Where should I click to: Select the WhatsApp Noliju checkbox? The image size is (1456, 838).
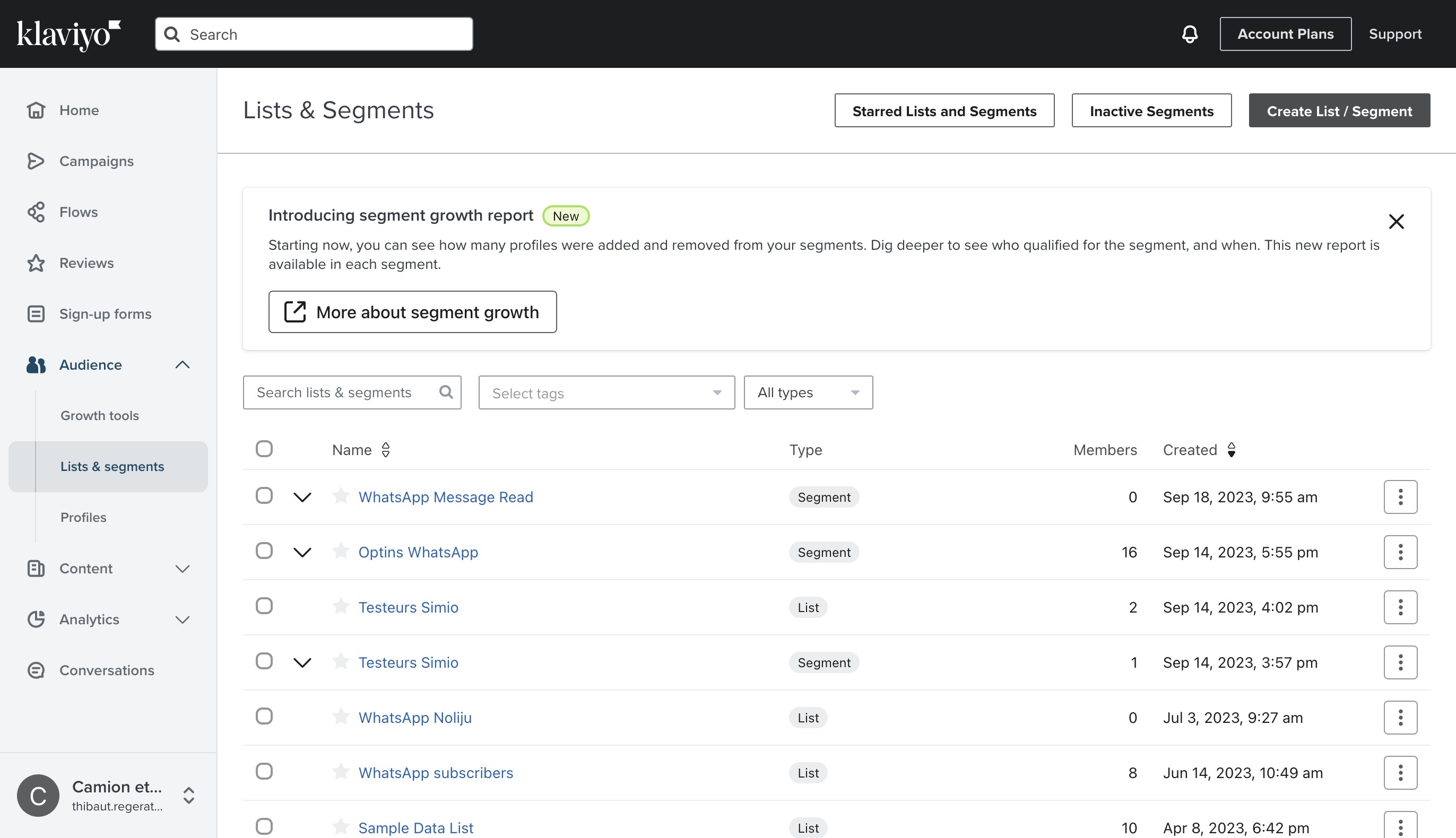[x=264, y=717]
